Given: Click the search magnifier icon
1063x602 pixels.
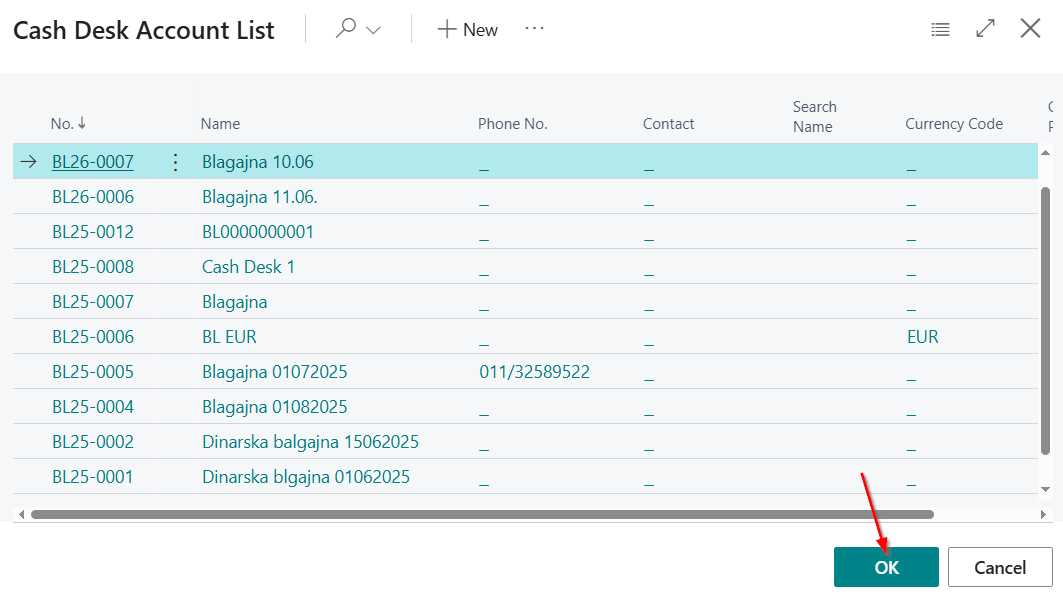Looking at the screenshot, I should click(346, 29).
